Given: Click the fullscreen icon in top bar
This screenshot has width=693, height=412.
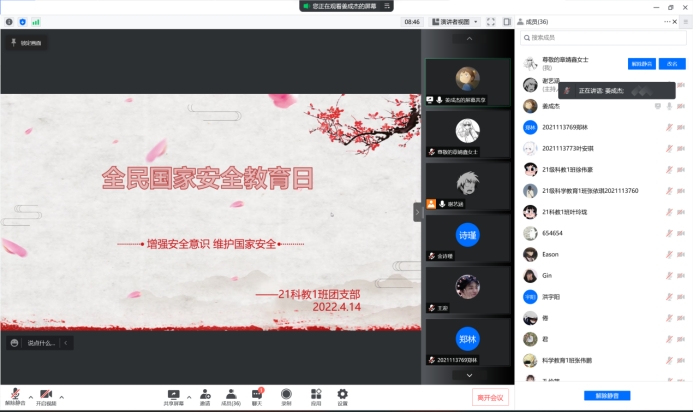Looking at the screenshot, I should (x=493, y=21).
